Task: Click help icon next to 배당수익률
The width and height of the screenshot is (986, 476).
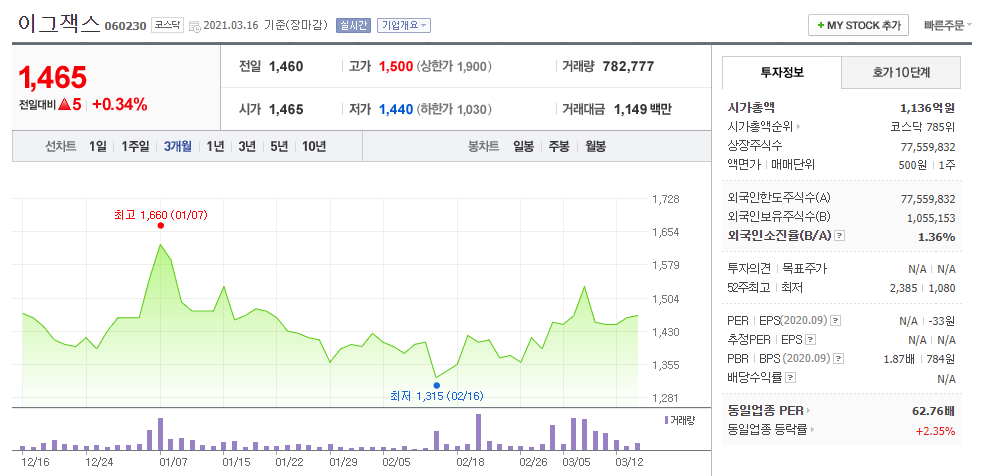Action: (791, 378)
